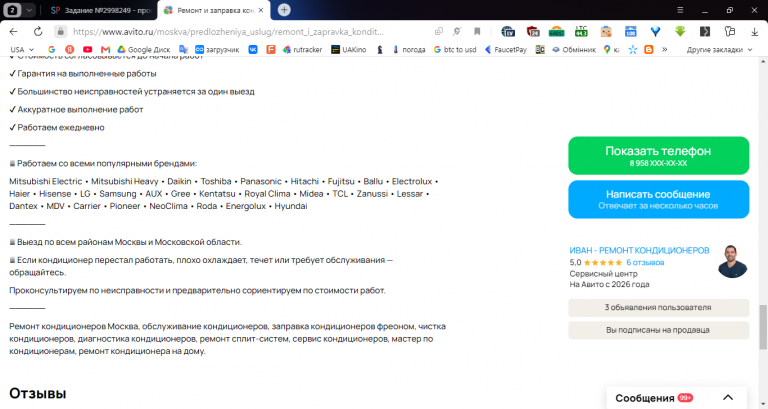768x409 pixels.
Task: Open the загрузчик bookmark
Action: (x=217, y=49)
